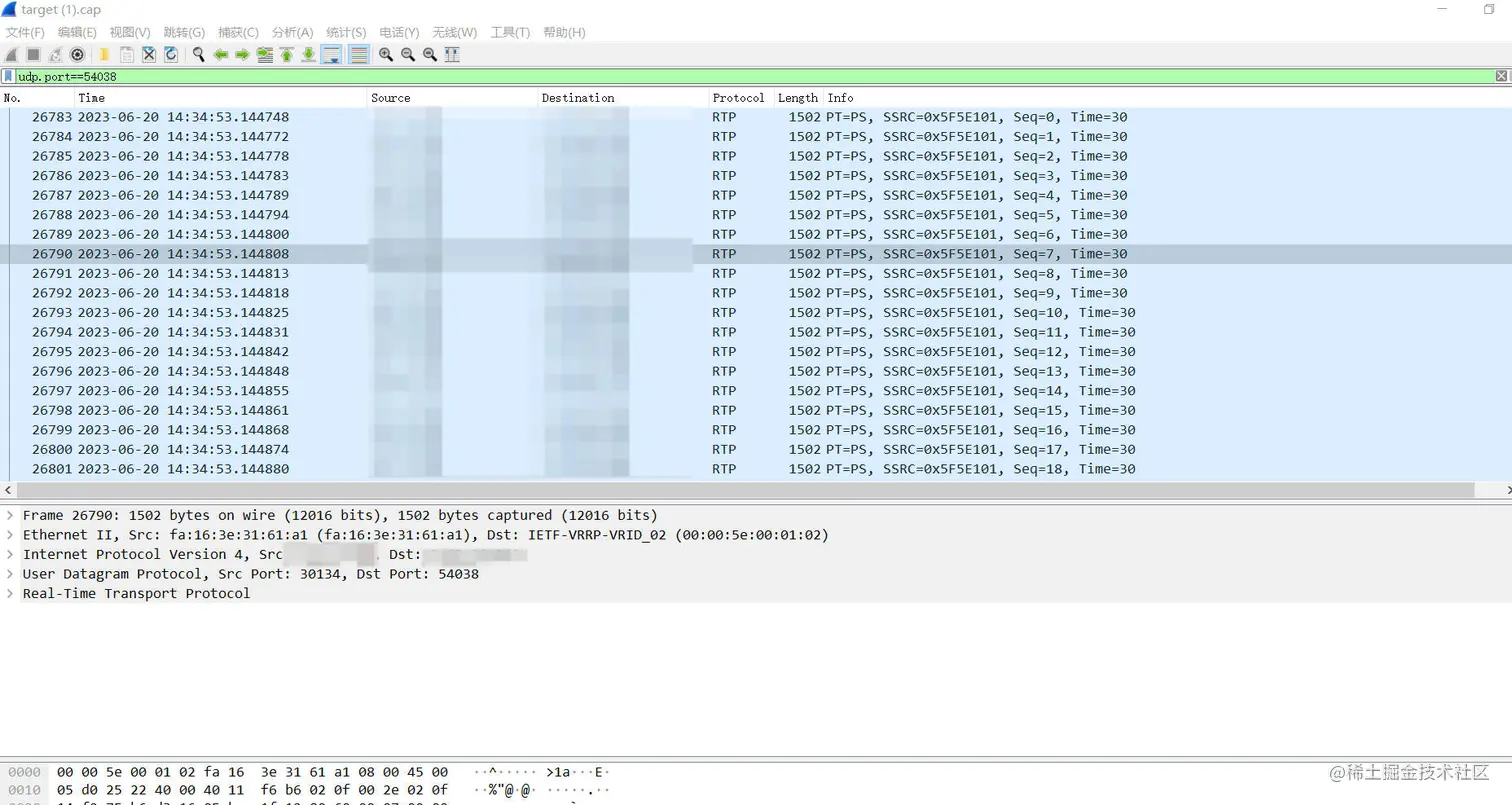Open the 工具(T) menu
The height and width of the screenshot is (805, 1512).
tap(510, 33)
